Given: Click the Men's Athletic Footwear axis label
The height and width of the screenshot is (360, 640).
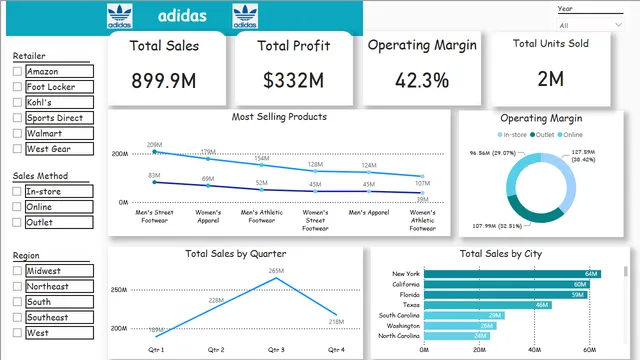Looking at the screenshot, I should [262, 216].
